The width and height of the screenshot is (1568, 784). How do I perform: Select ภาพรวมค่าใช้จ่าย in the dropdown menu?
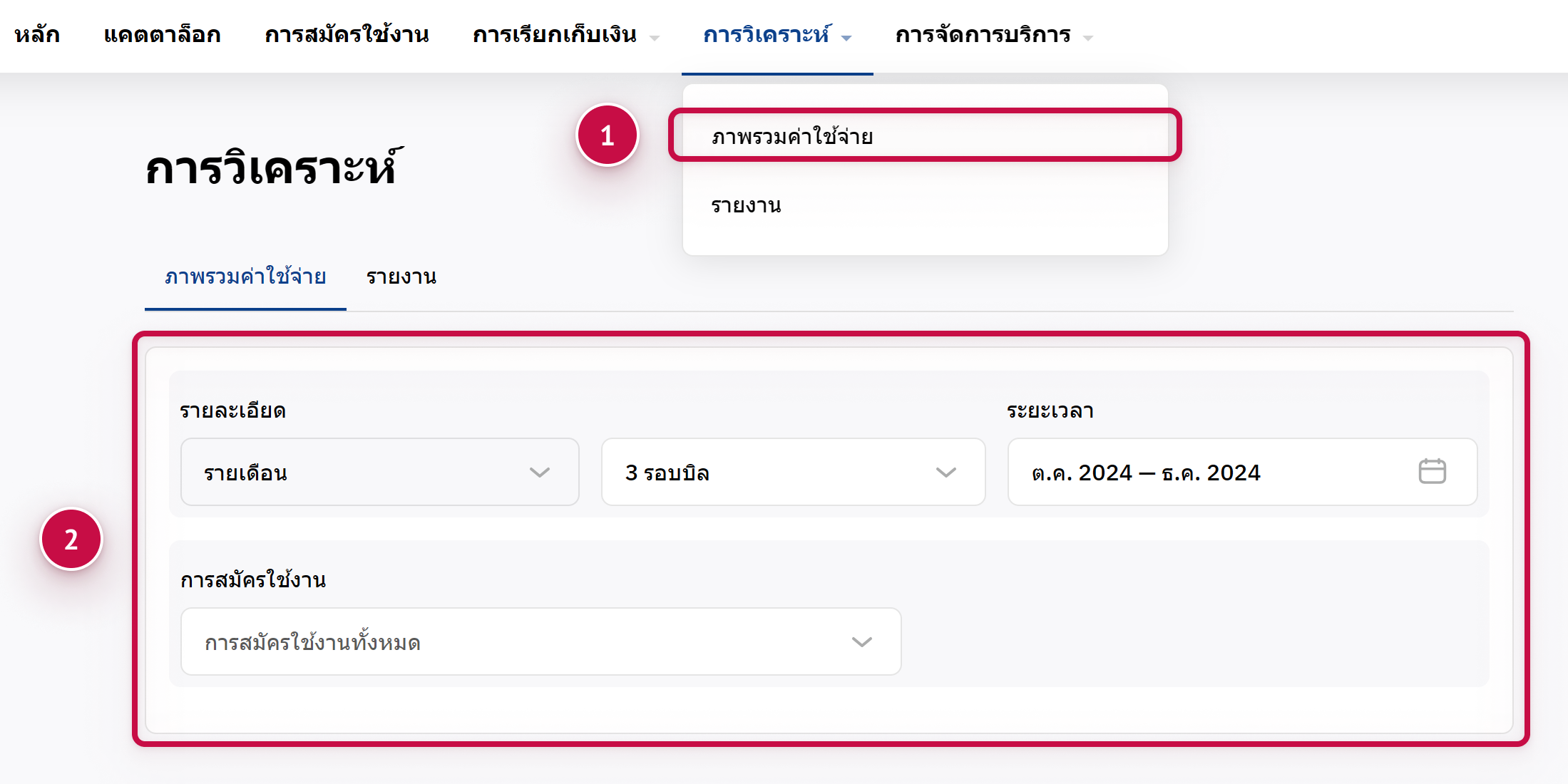[792, 136]
